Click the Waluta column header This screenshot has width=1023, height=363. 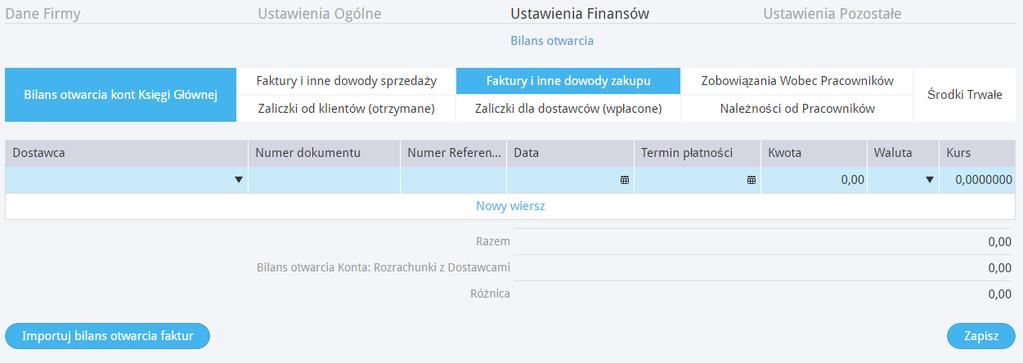pyautogui.click(x=904, y=153)
